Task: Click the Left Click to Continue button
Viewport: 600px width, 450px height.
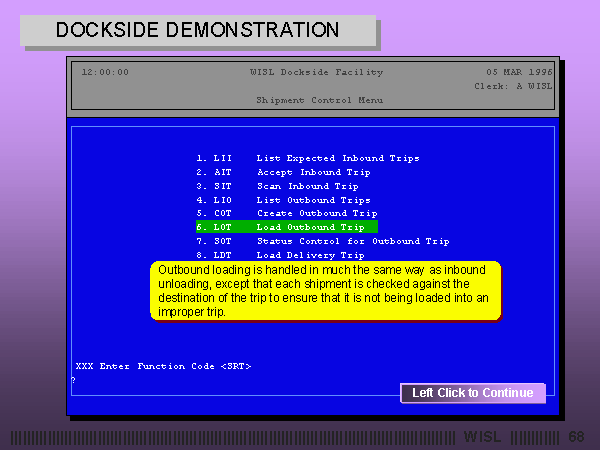Action: point(473,393)
